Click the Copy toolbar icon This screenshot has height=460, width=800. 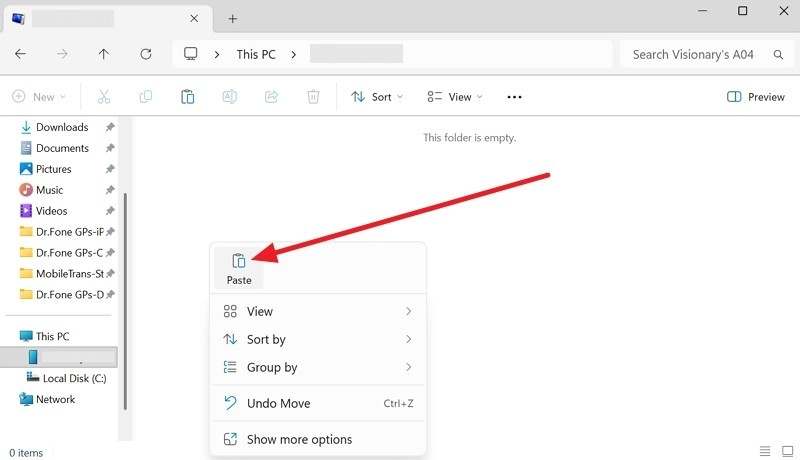point(146,96)
